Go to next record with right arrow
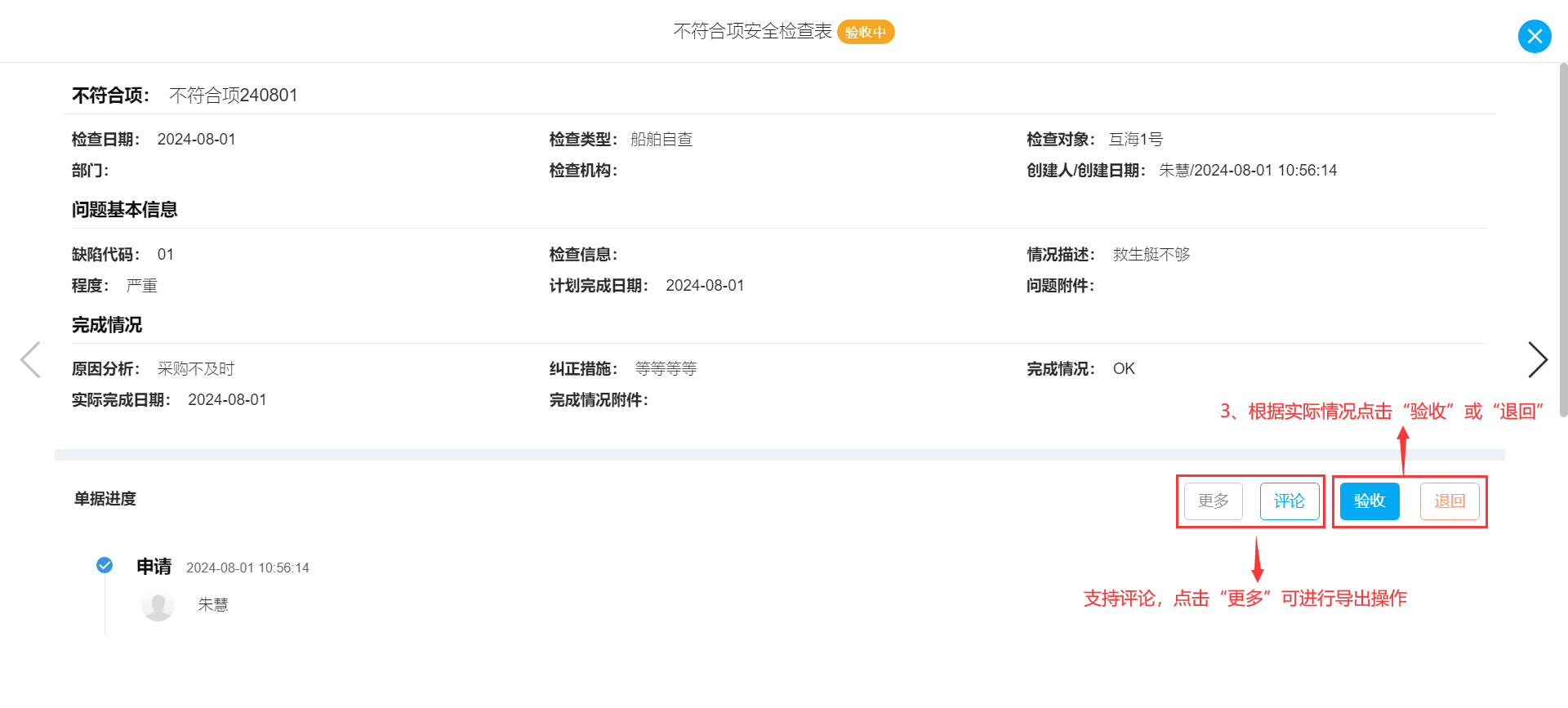The image size is (1568, 708). coord(1538,359)
